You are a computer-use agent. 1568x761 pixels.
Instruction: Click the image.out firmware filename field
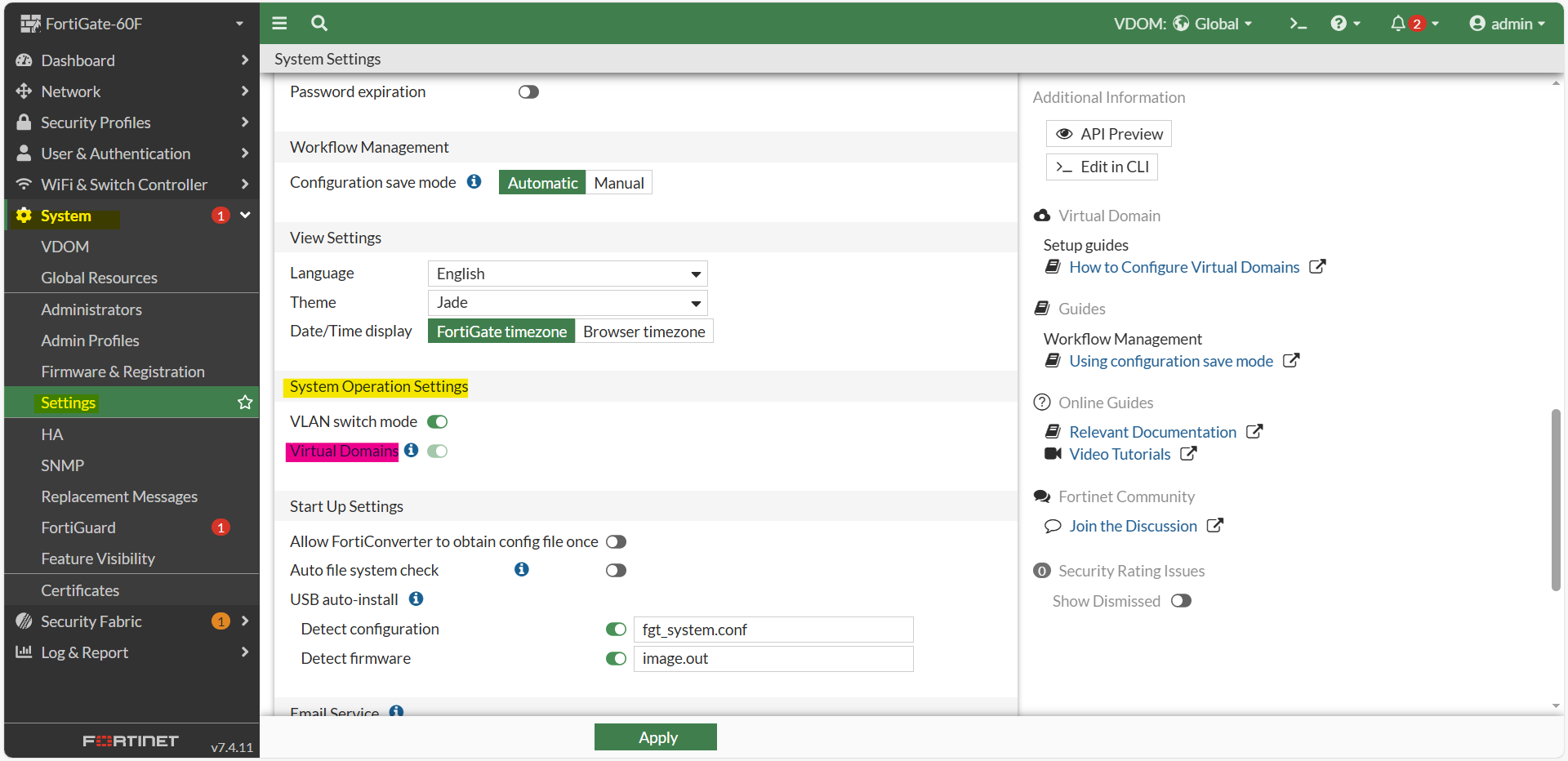click(773, 659)
